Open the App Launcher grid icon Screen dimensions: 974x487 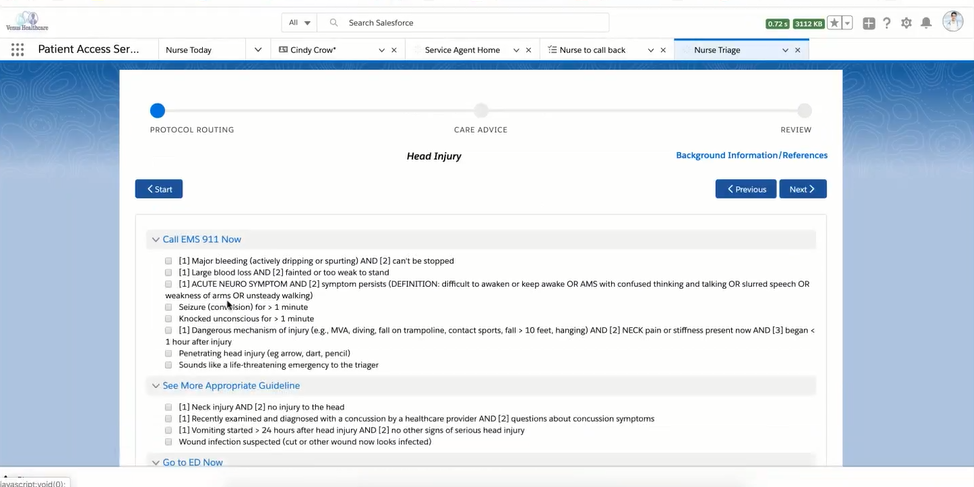17,50
